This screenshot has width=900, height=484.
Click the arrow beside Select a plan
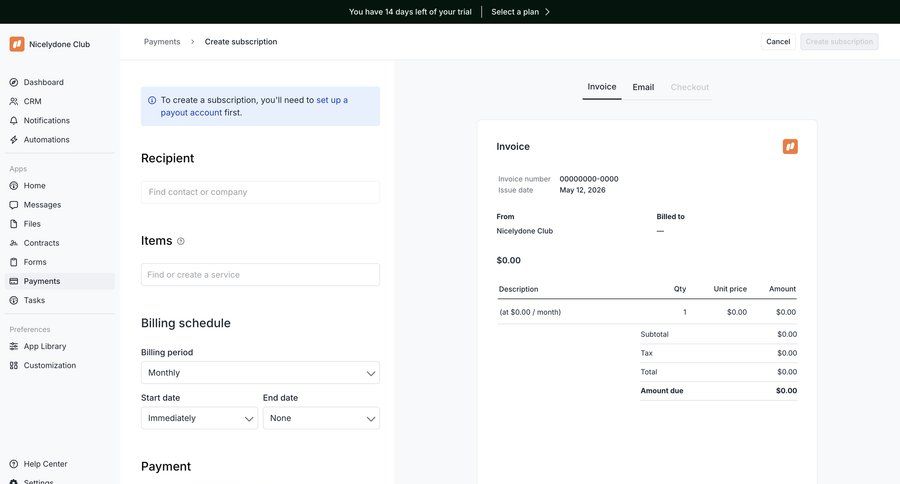pyautogui.click(x=547, y=11)
